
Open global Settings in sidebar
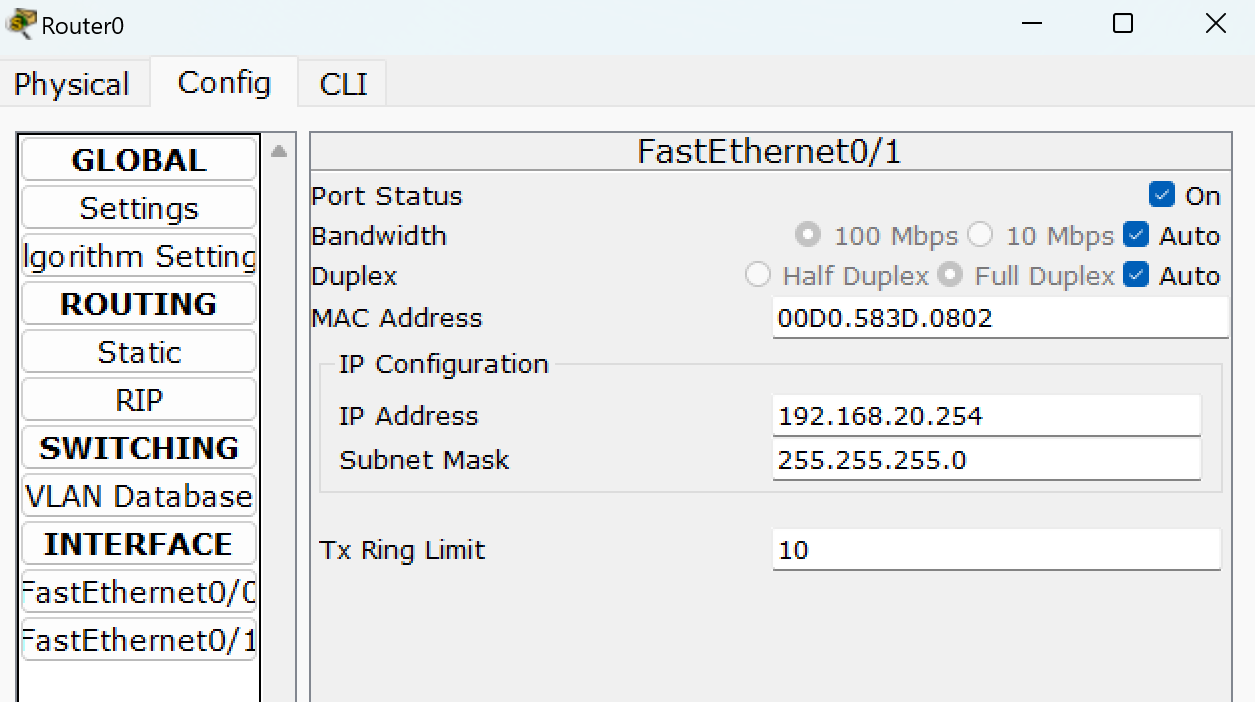coord(139,208)
